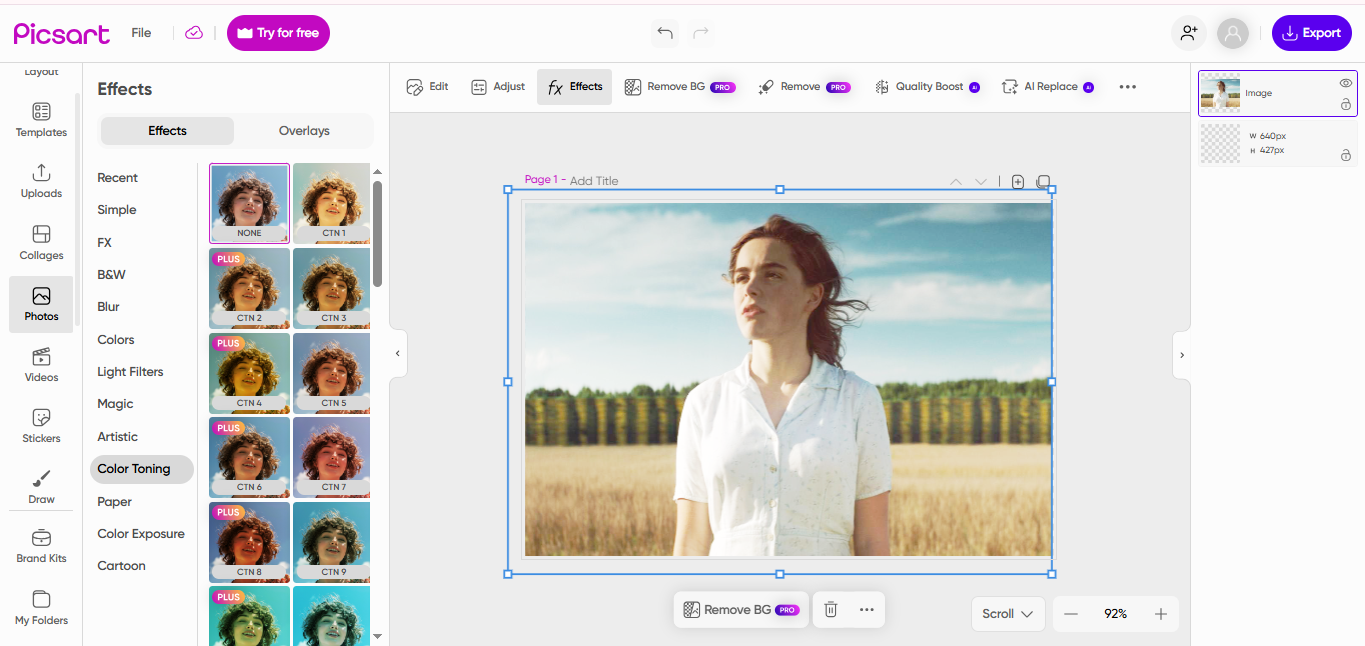Move page up with chevron arrow
The image size is (1365, 646).
pyautogui.click(x=956, y=182)
